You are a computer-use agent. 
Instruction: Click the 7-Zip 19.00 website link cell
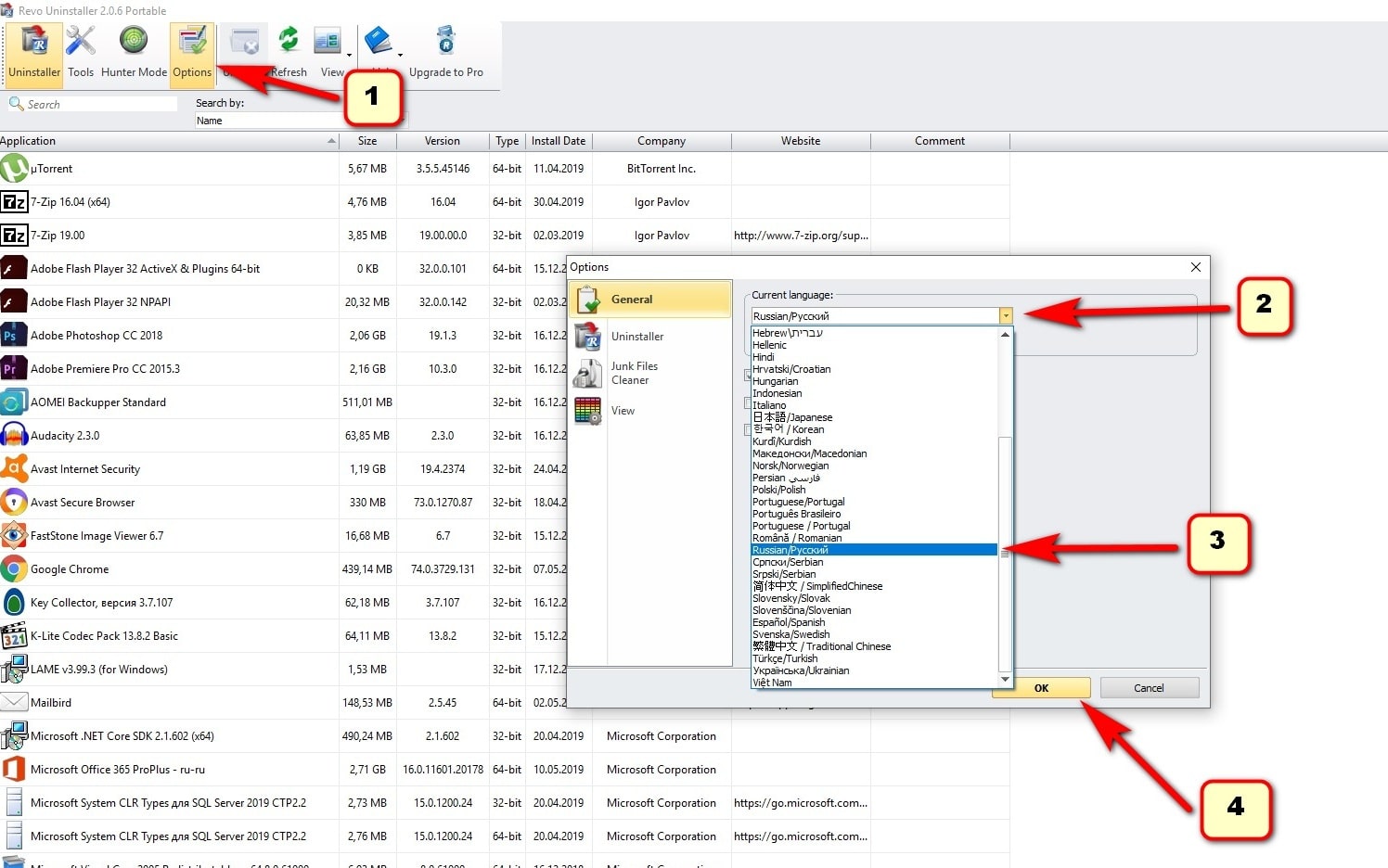tap(801, 236)
